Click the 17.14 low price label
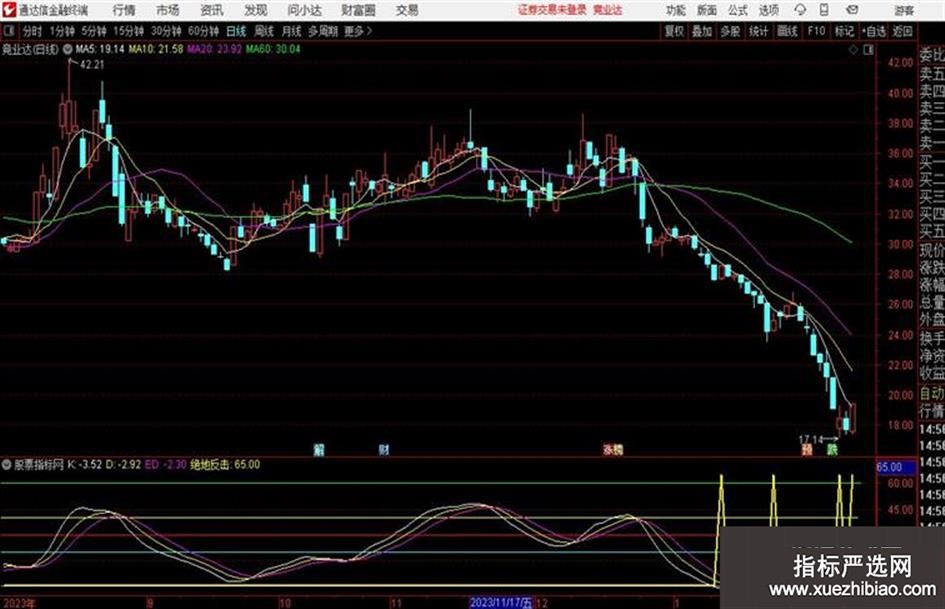Screen dimensions: 945x609 (x=811, y=439)
